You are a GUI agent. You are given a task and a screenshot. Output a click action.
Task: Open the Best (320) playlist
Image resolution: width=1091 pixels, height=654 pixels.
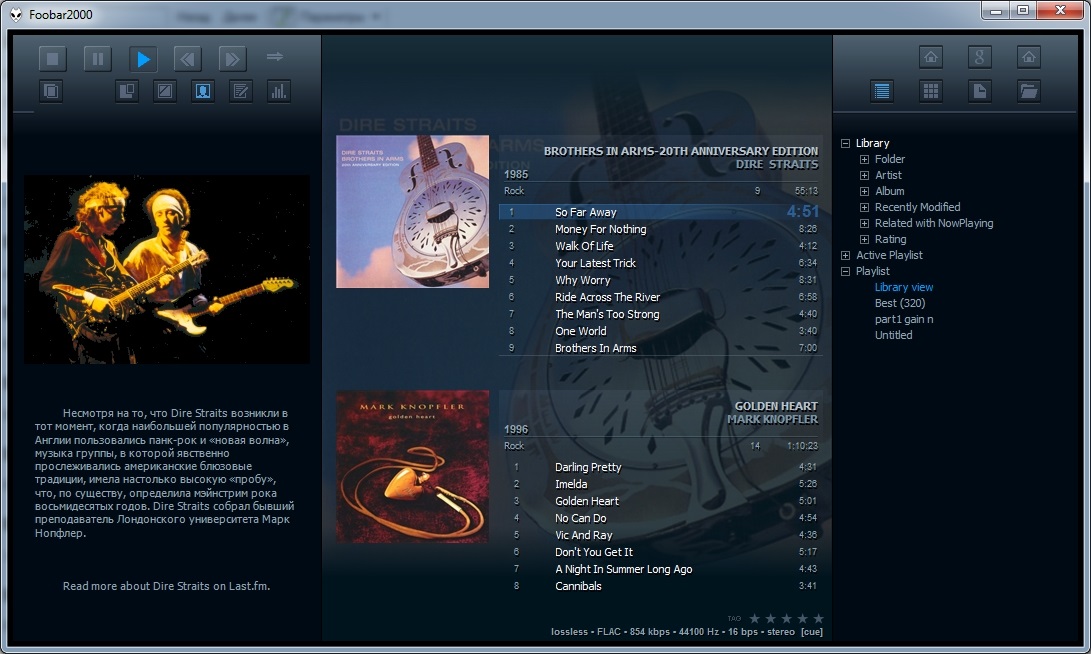click(900, 303)
